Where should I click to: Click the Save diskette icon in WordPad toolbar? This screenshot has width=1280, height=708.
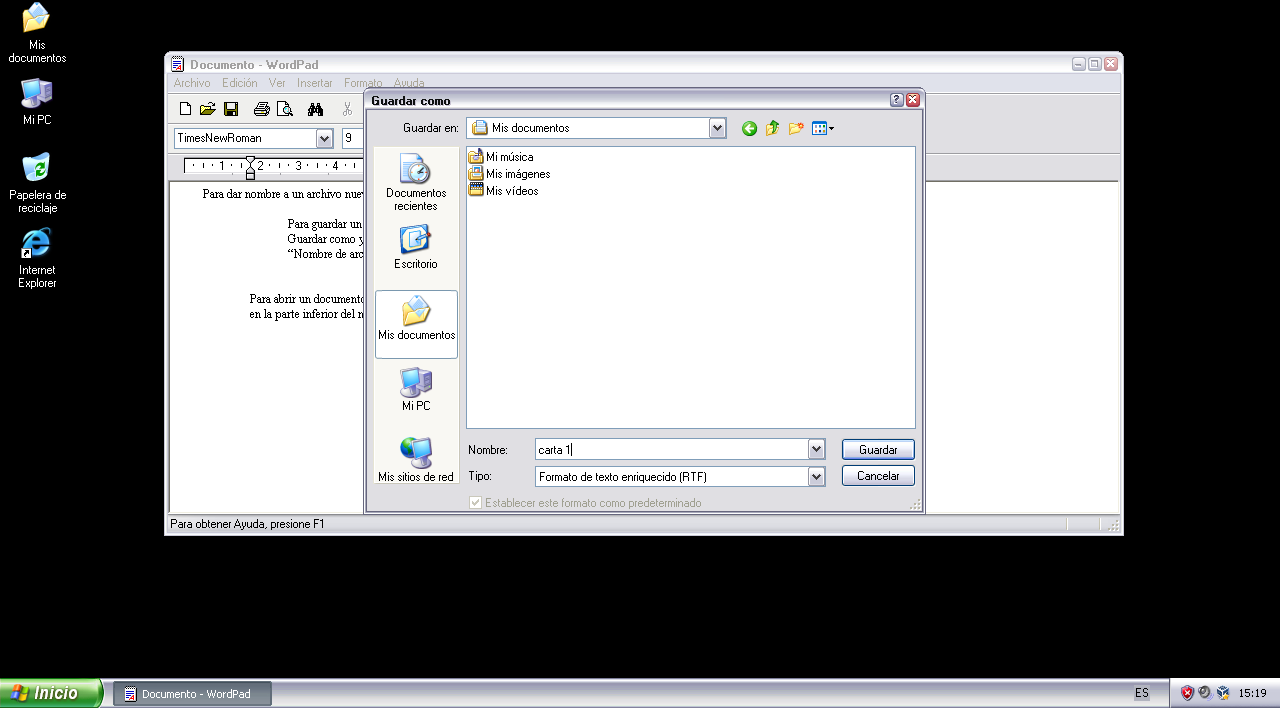coord(231,109)
